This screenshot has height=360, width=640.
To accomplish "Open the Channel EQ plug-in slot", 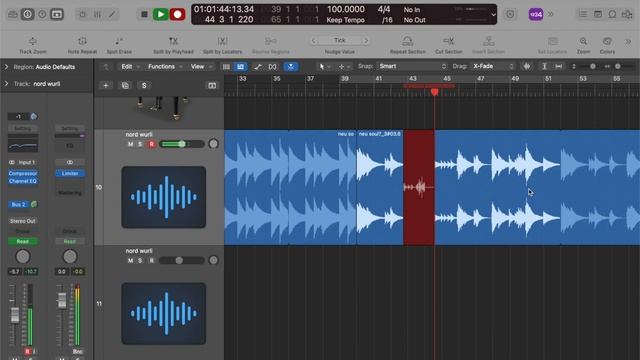I will tap(23, 181).
